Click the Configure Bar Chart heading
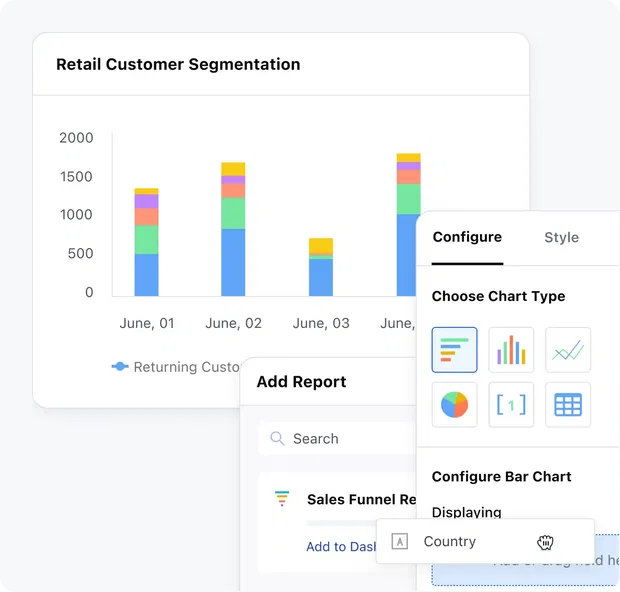620x592 pixels. [x=501, y=477]
